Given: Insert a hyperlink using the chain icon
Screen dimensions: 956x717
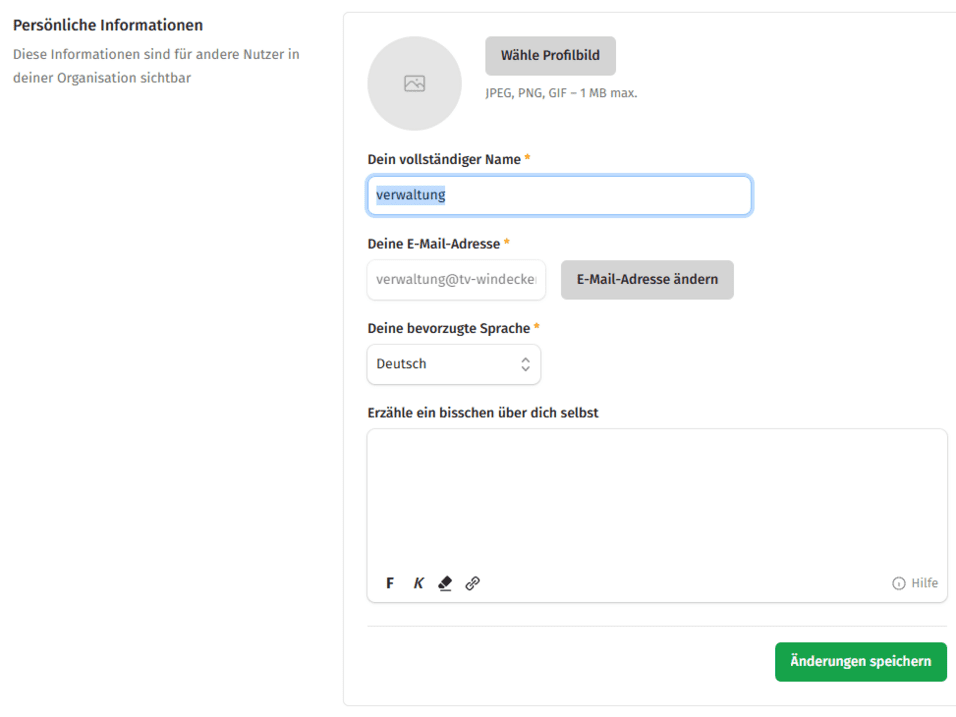Looking at the screenshot, I should [x=473, y=583].
